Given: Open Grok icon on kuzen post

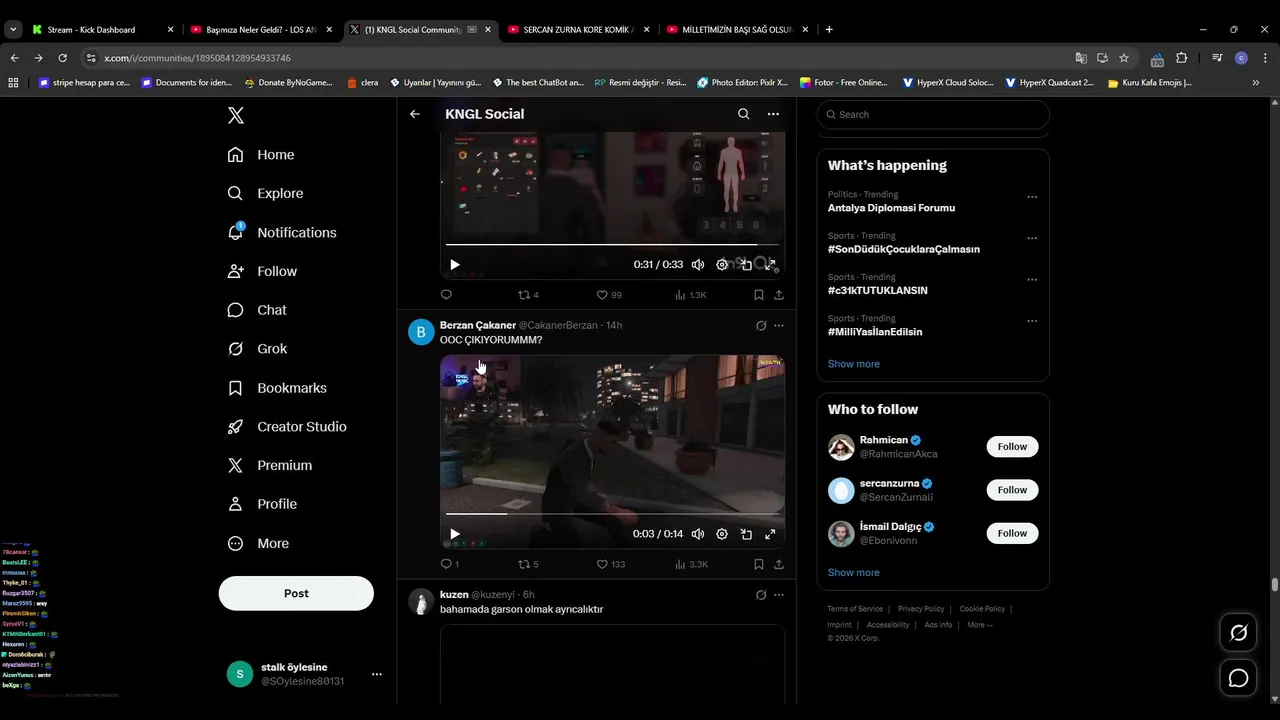Looking at the screenshot, I should click(x=761, y=595).
